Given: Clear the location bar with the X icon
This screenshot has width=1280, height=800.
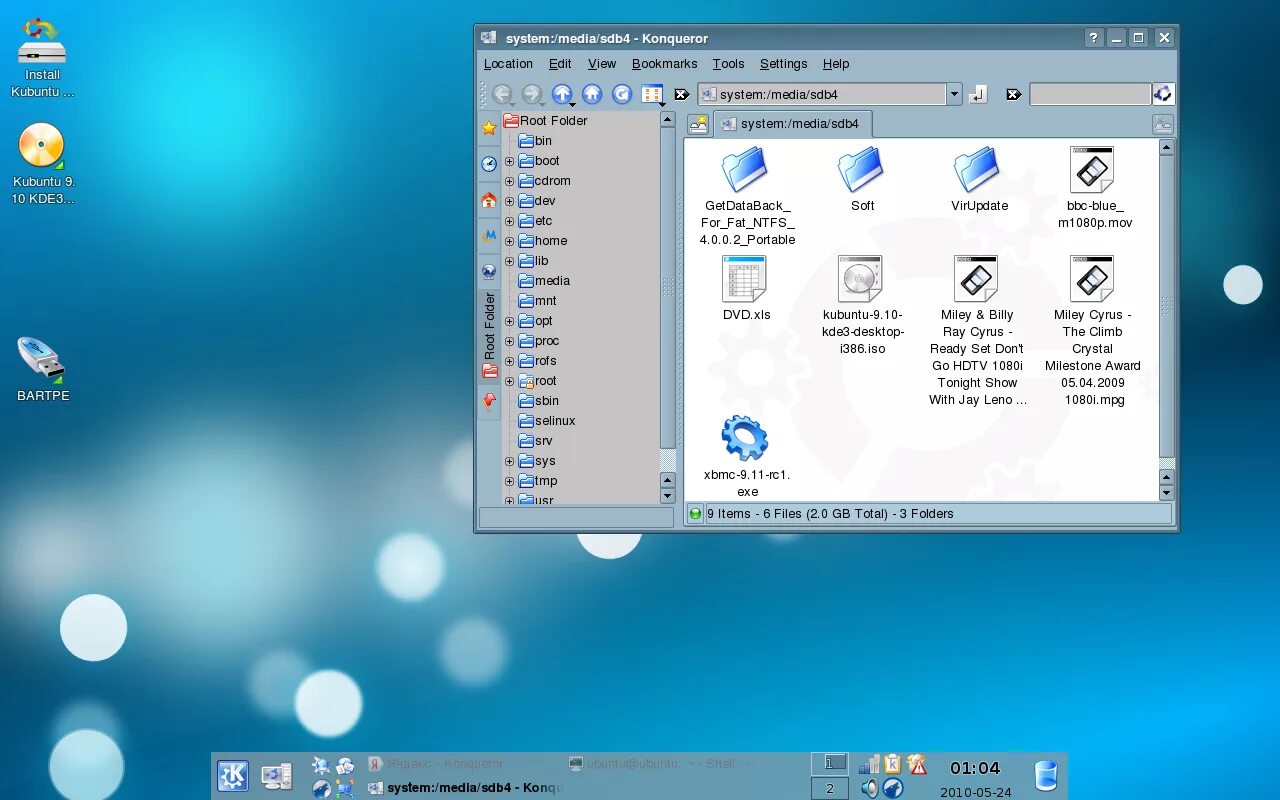Looking at the screenshot, I should coord(682,94).
